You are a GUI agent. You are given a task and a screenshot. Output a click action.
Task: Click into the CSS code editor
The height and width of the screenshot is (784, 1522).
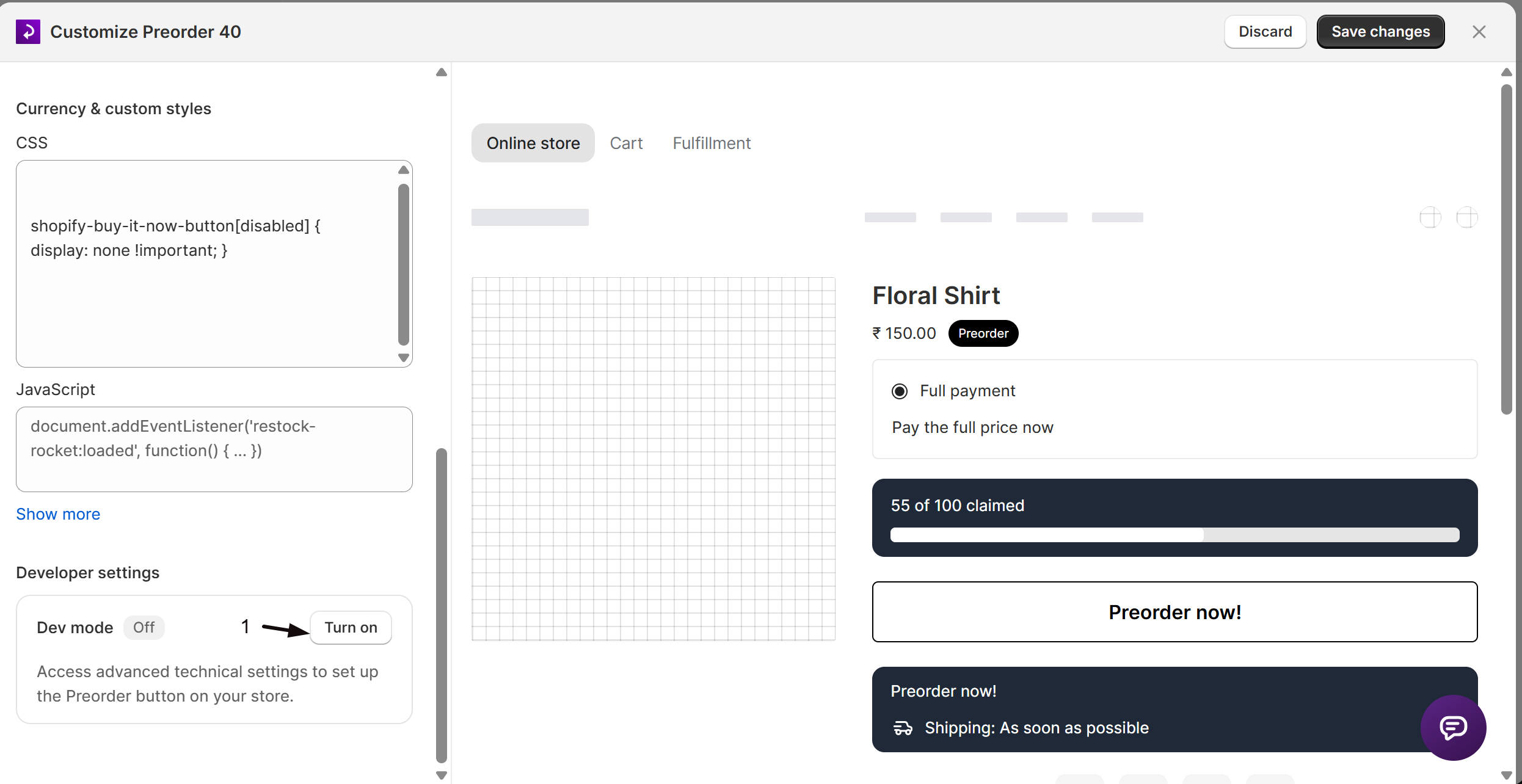pos(214,264)
